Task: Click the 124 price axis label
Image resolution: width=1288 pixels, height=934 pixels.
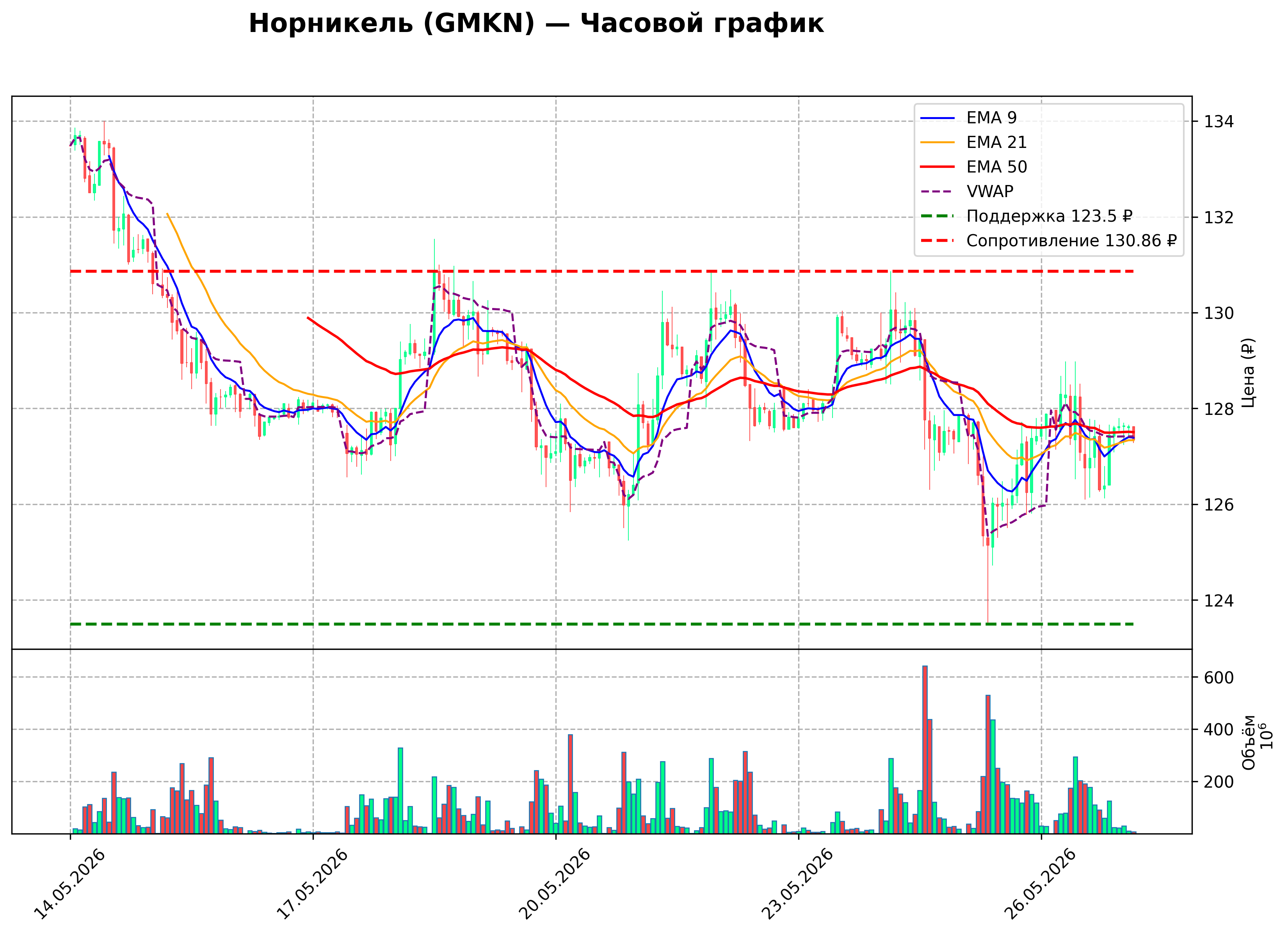Action: click(x=1219, y=600)
